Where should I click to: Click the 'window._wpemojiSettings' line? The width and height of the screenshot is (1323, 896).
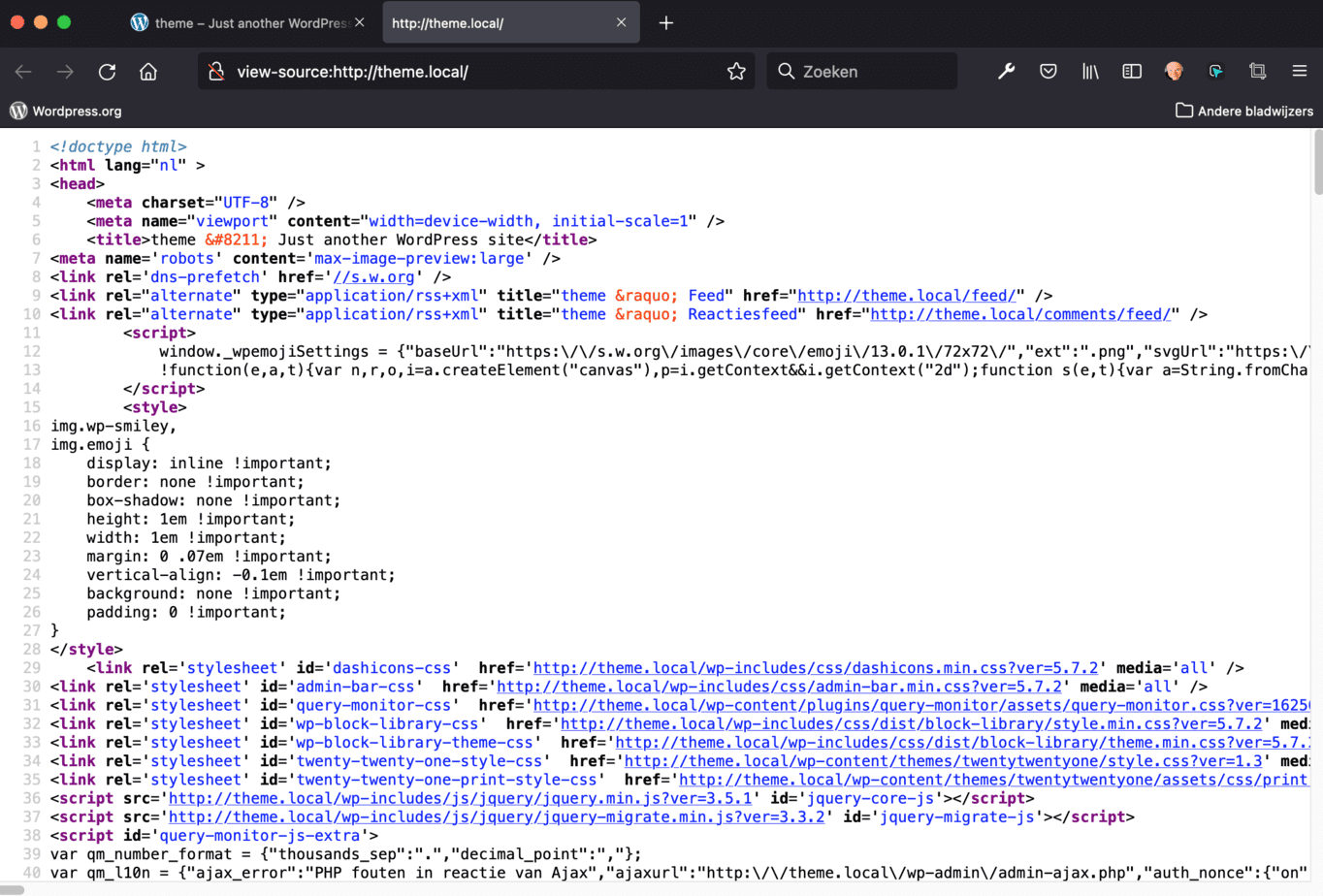pos(734,351)
